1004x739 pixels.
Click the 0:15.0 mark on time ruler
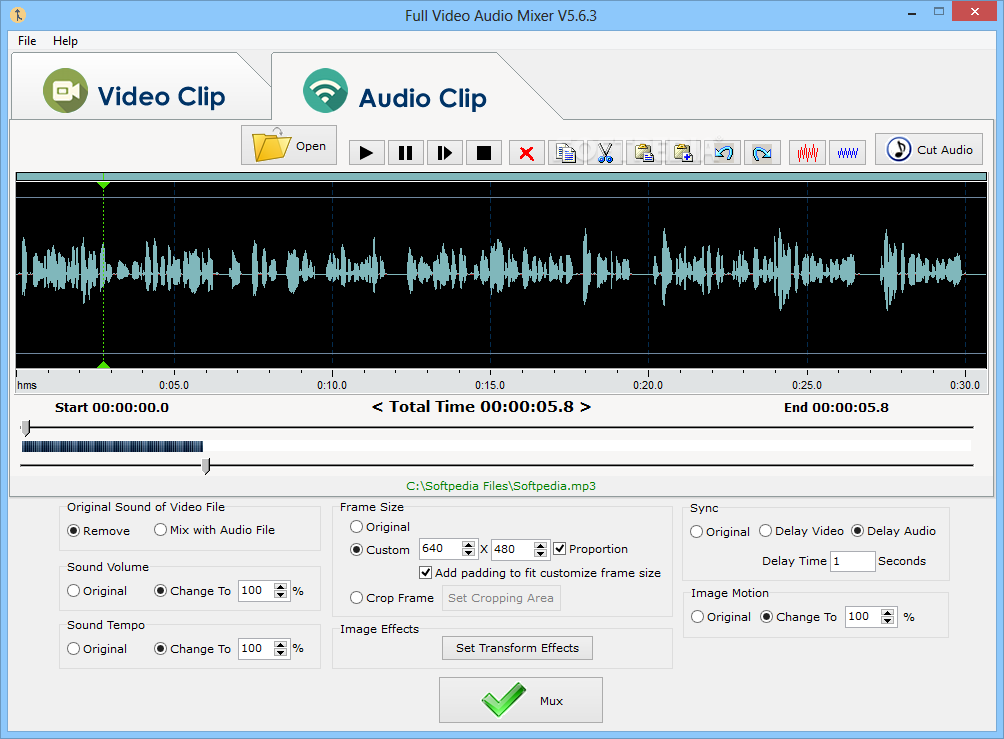[490, 385]
